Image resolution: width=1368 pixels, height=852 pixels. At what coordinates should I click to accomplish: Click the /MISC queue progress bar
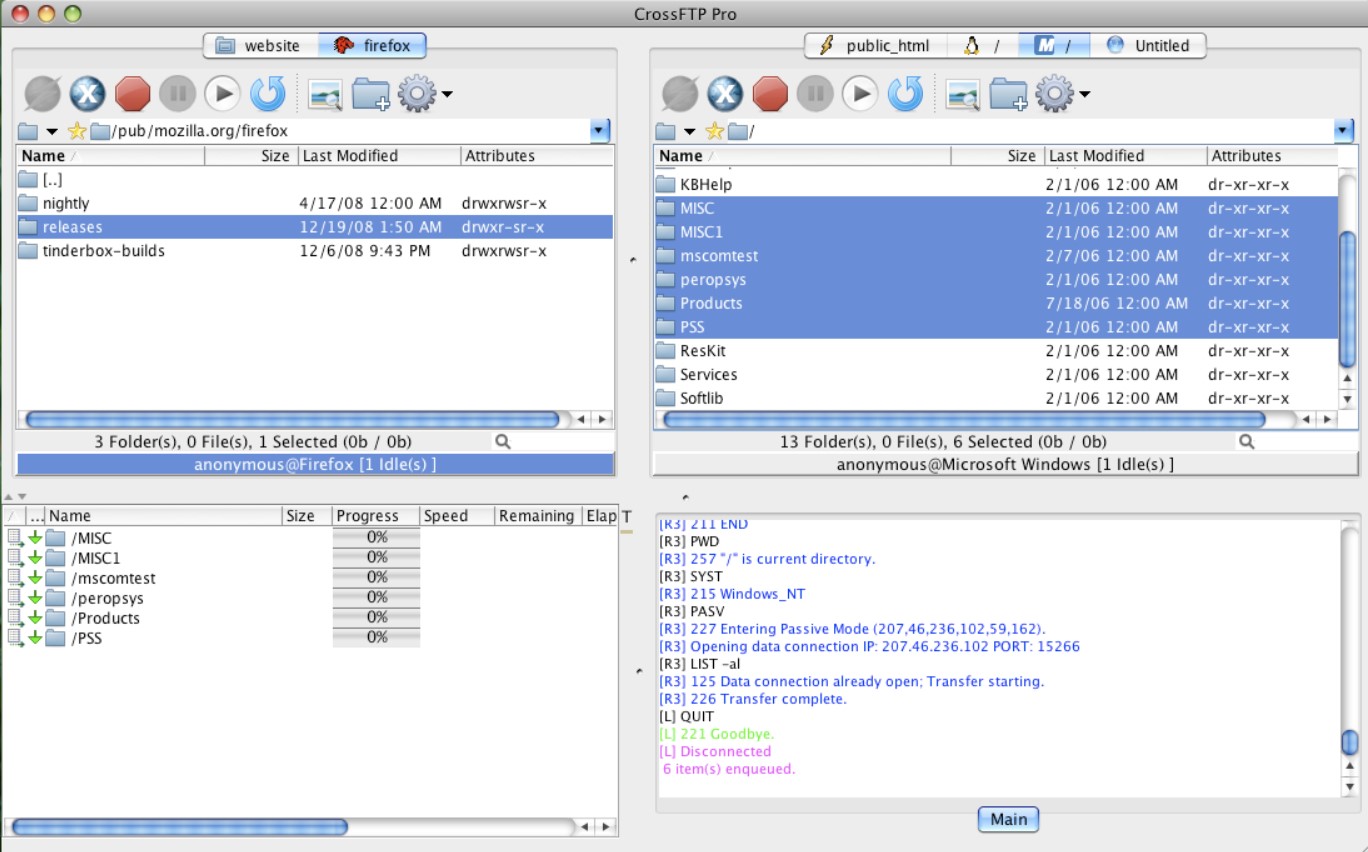point(375,538)
